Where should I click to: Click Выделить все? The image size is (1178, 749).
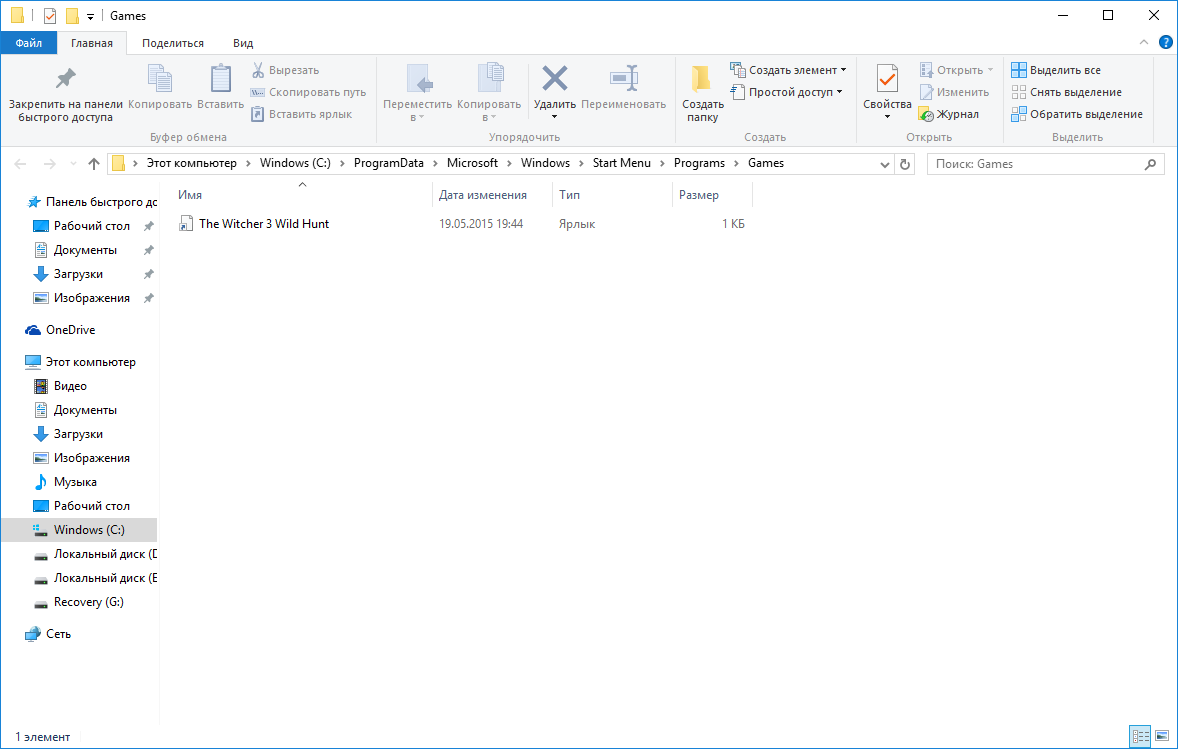pyautogui.click(x=1056, y=70)
